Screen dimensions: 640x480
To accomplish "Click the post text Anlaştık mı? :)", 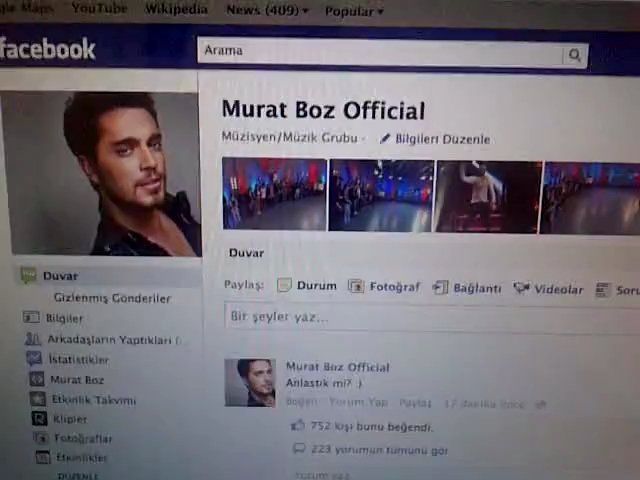I will click(x=324, y=383).
